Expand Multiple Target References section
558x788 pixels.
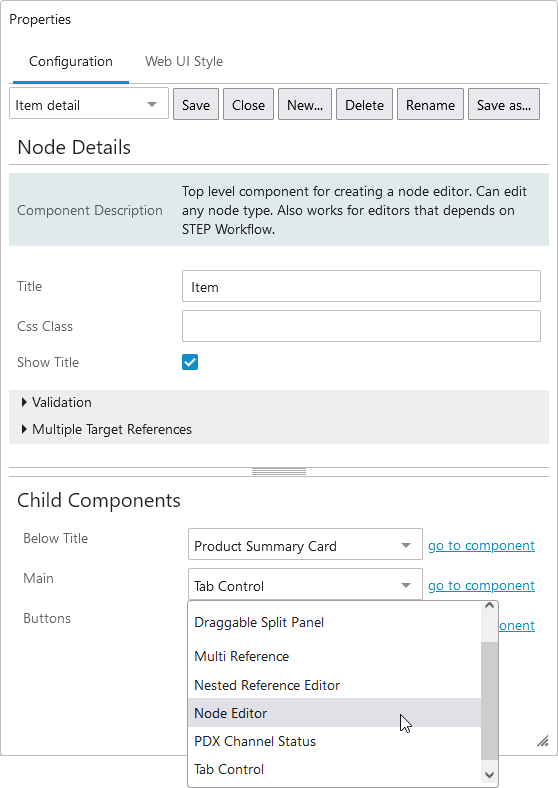(107, 429)
